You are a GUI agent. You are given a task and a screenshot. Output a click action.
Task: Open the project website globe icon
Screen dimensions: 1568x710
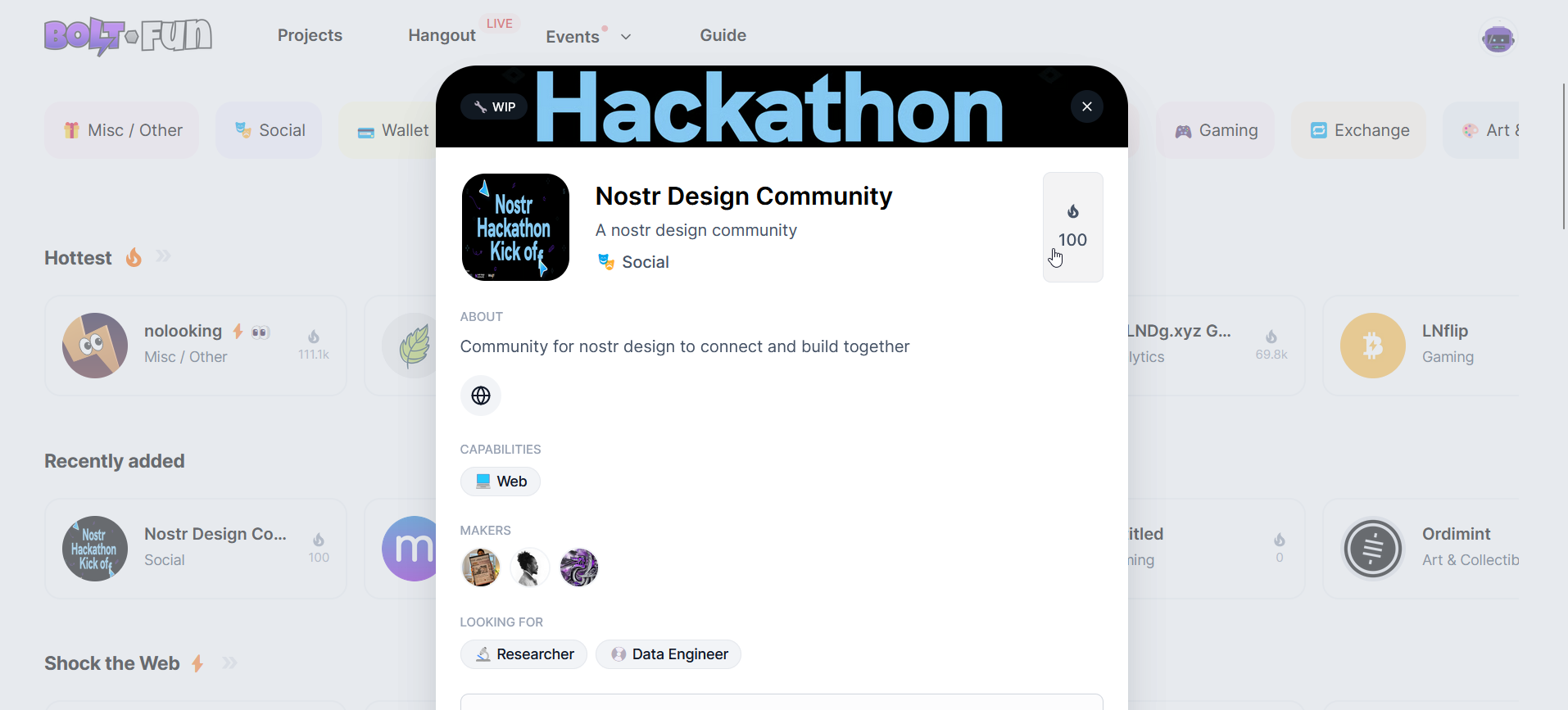(x=481, y=396)
